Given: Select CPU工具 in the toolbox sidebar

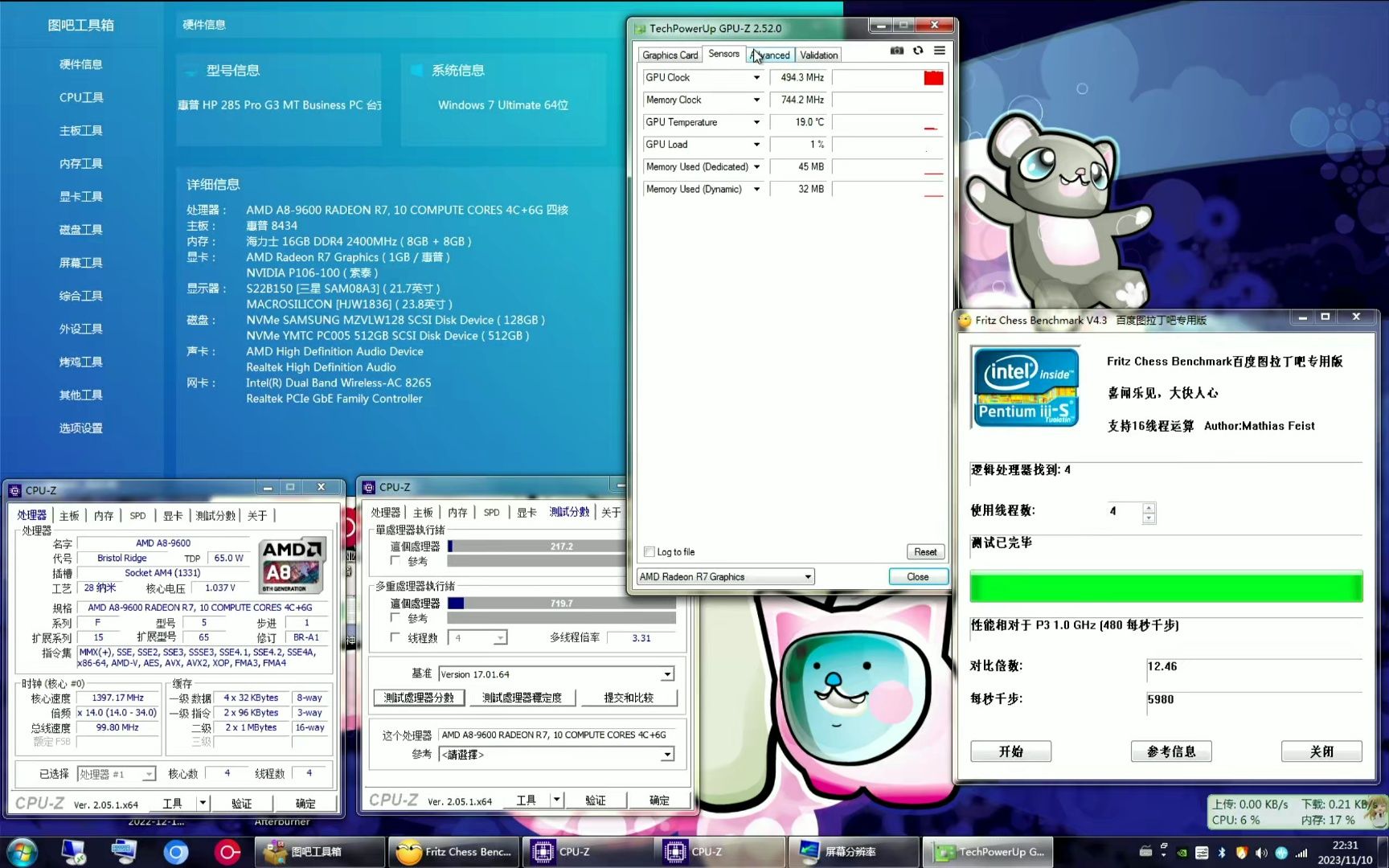Looking at the screenshot, I should coord(81,97).
